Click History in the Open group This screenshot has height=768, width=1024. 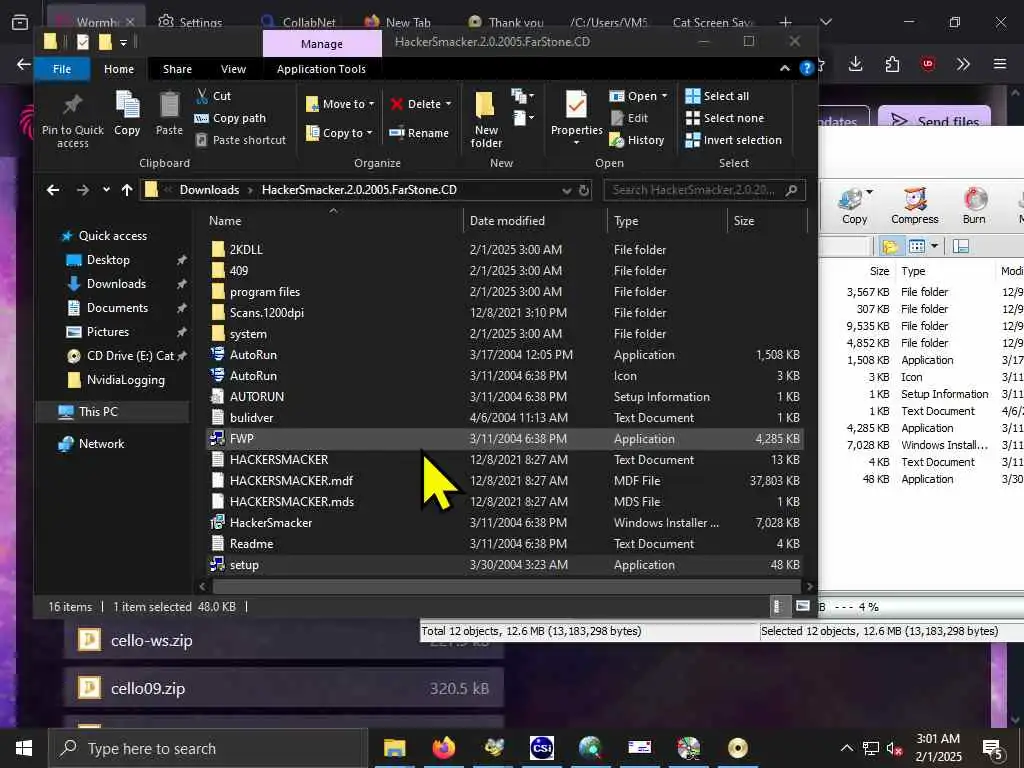tap(637, 140)
